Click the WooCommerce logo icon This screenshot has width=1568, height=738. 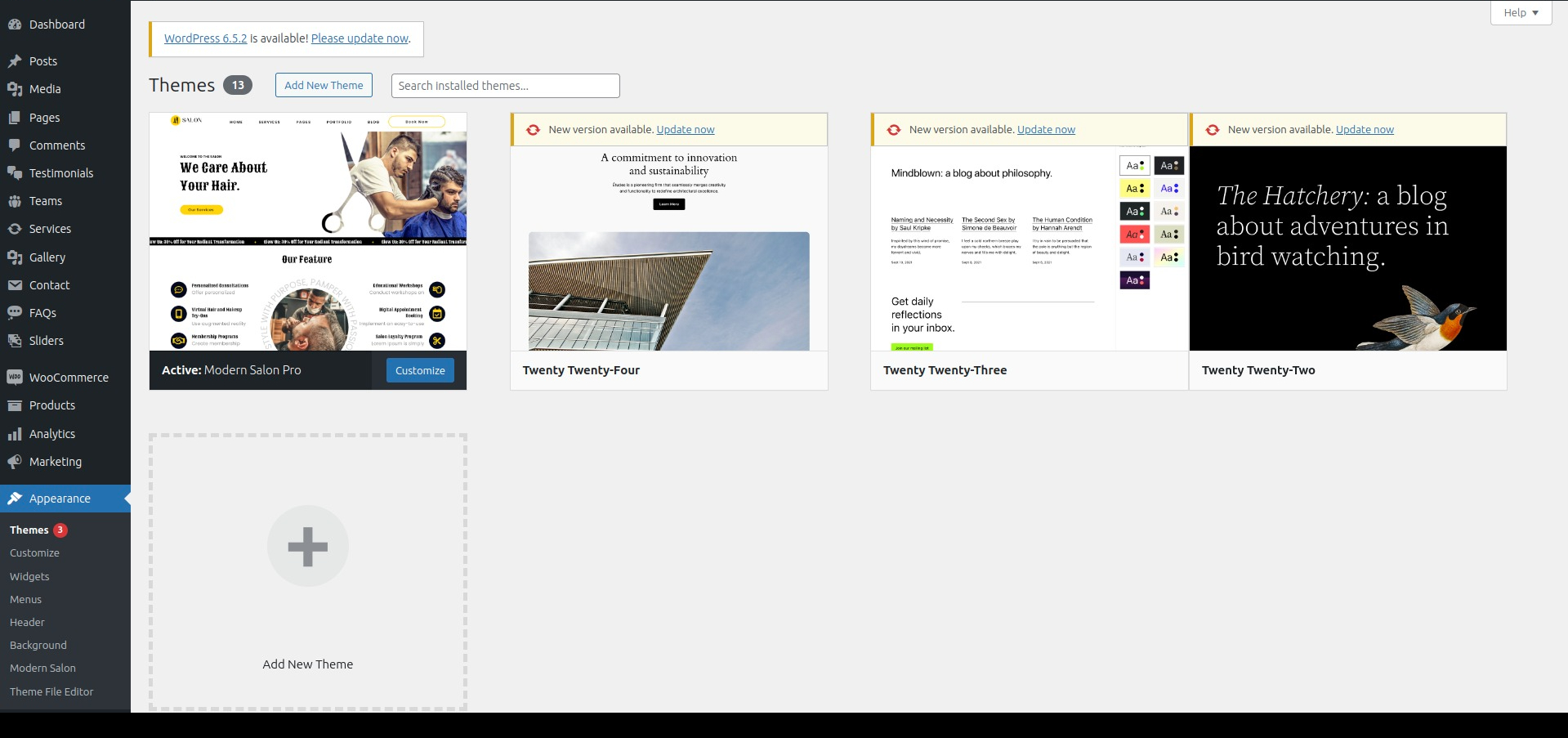pyautogui.click(x=15, y=378)
